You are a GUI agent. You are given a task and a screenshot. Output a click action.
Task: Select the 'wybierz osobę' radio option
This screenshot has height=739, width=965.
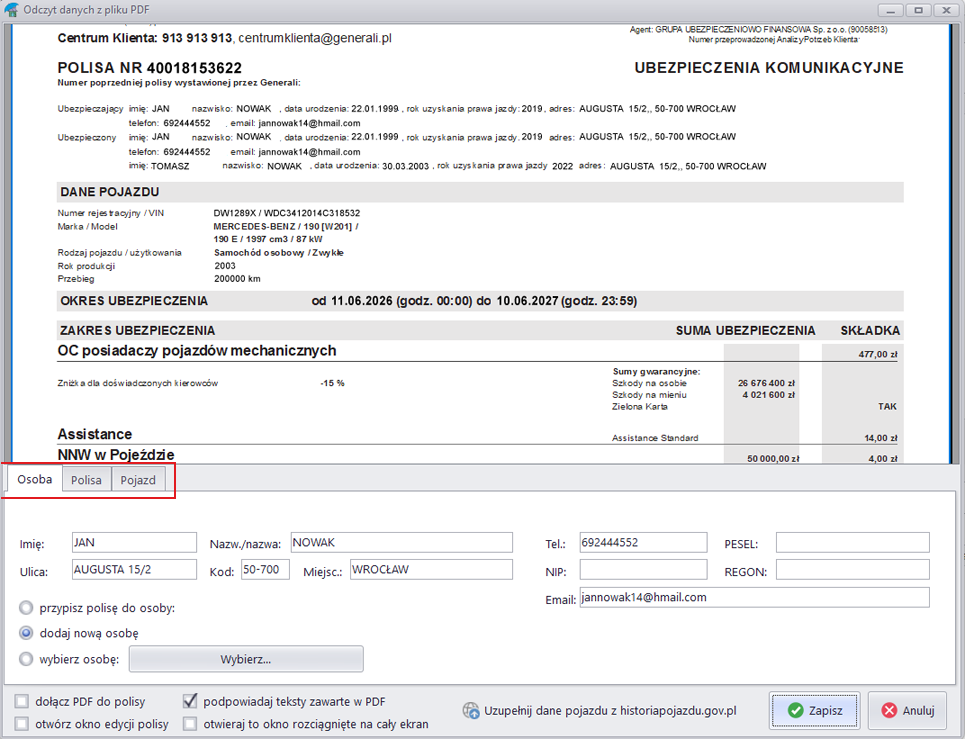[x=26, y=659]
